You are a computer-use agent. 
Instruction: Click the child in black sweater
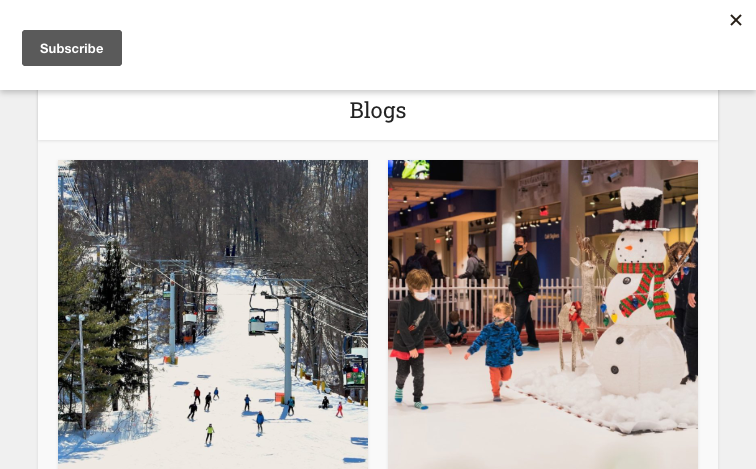point(418,337)
